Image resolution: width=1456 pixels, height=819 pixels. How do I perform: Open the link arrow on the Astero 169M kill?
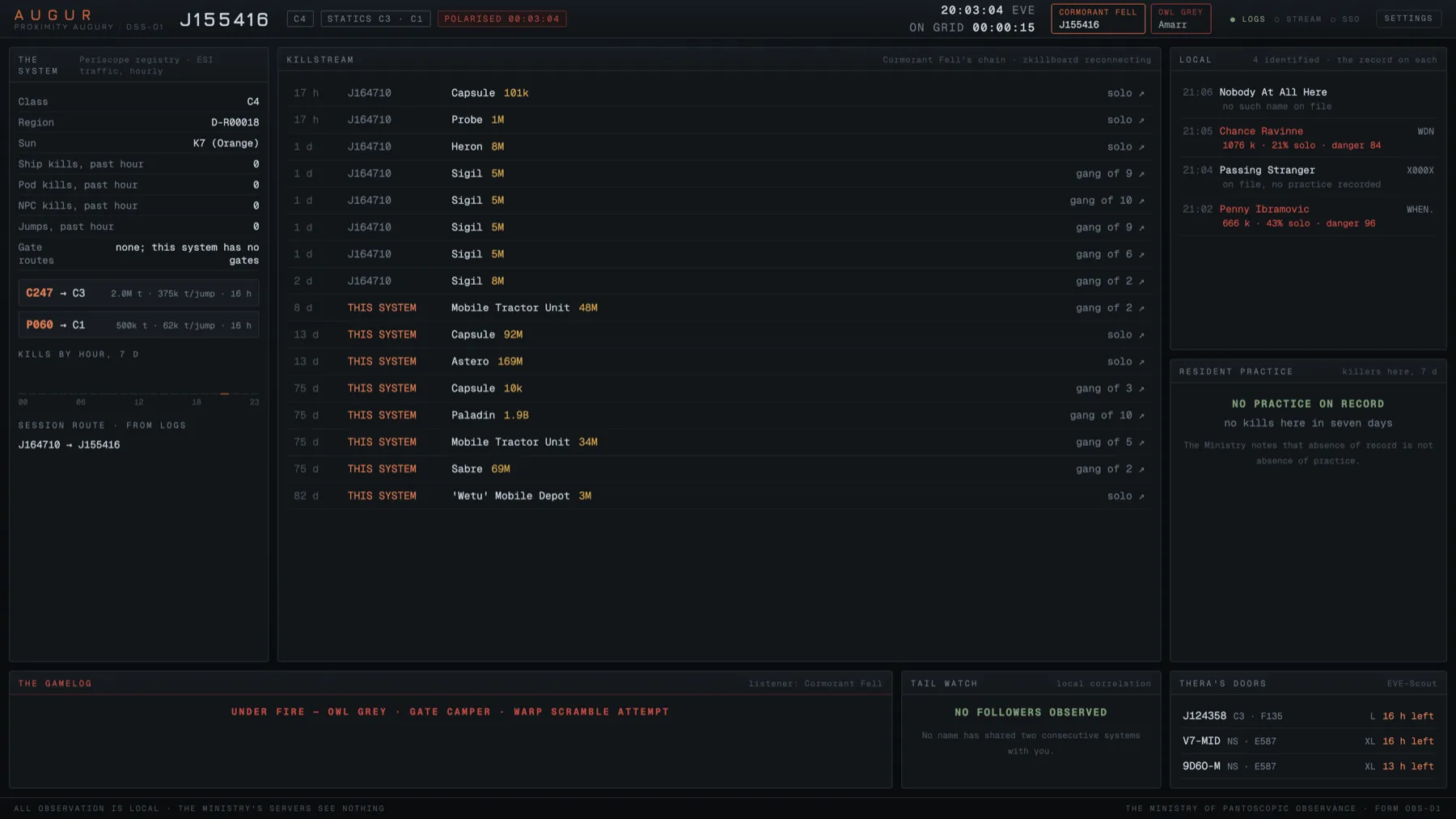1141,362
